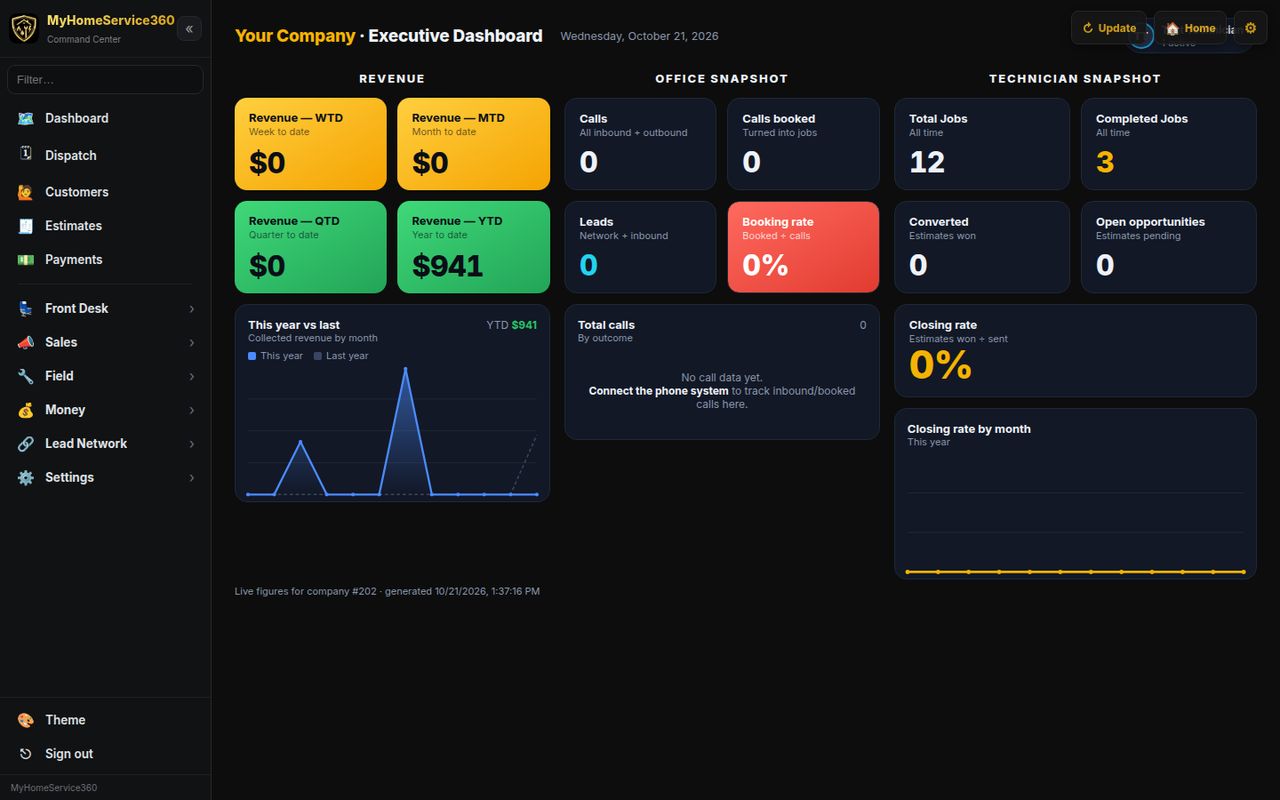Collapse the sidebar with the double-chevron button
Screen dimensions: 1280x800
coord(189,29)
